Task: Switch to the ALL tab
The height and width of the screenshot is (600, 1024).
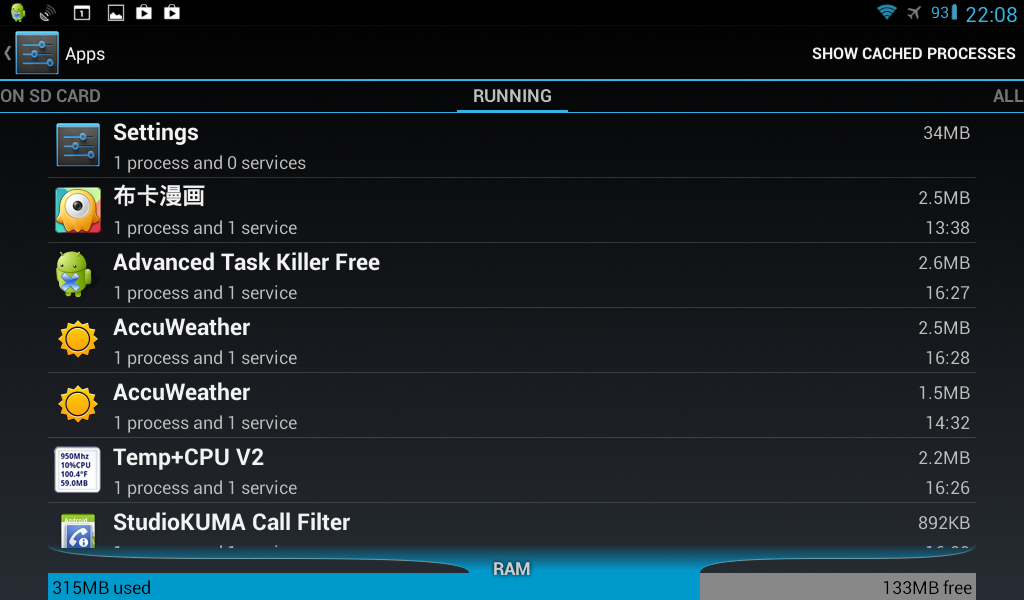Action: [x=1008, y=96]
